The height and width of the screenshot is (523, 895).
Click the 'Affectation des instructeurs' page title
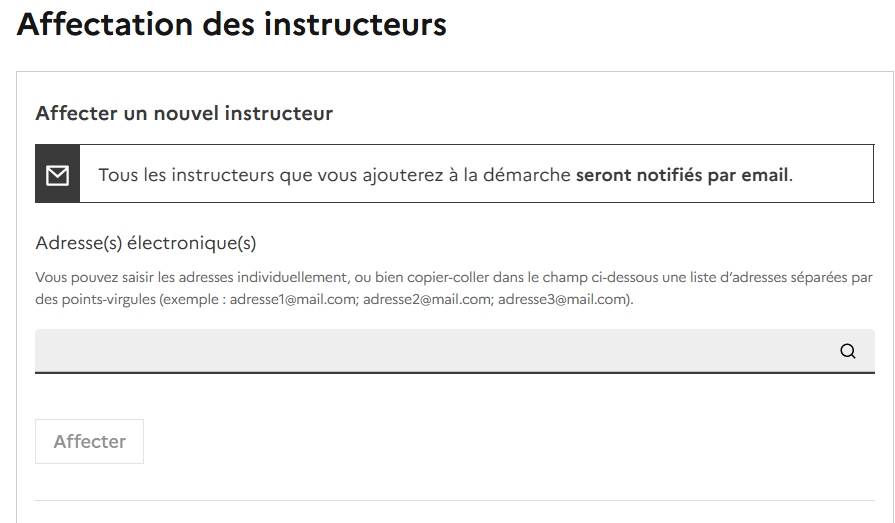pos(232,25)
